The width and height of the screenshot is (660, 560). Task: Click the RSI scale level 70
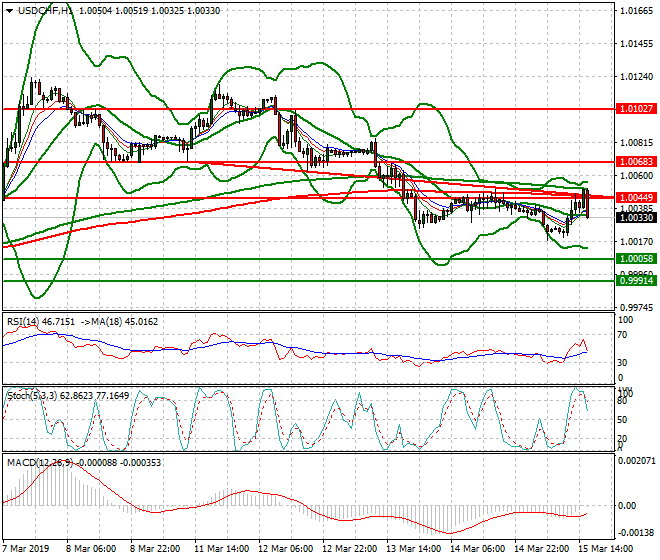622,335
